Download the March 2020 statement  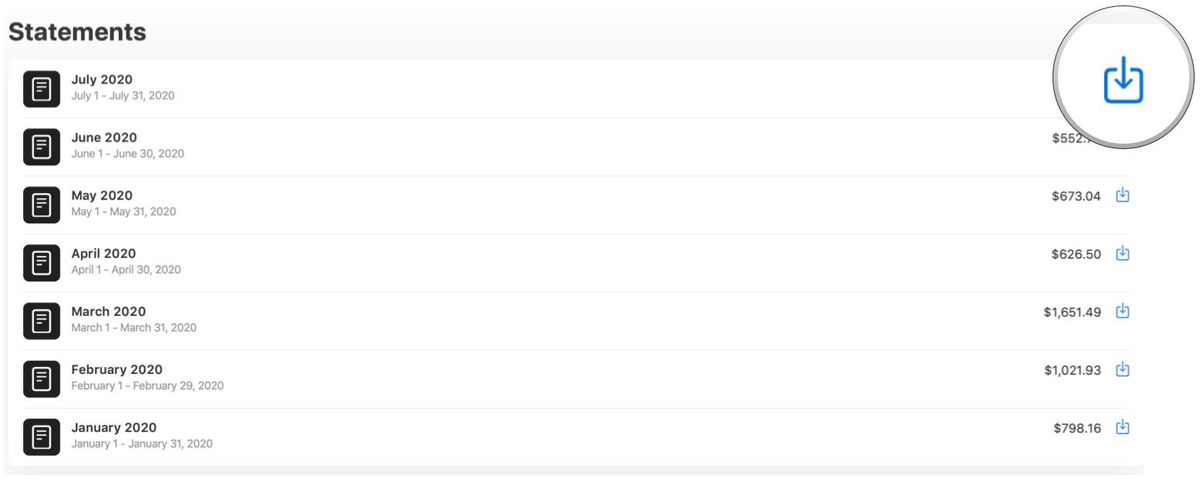click(1122, 312)
